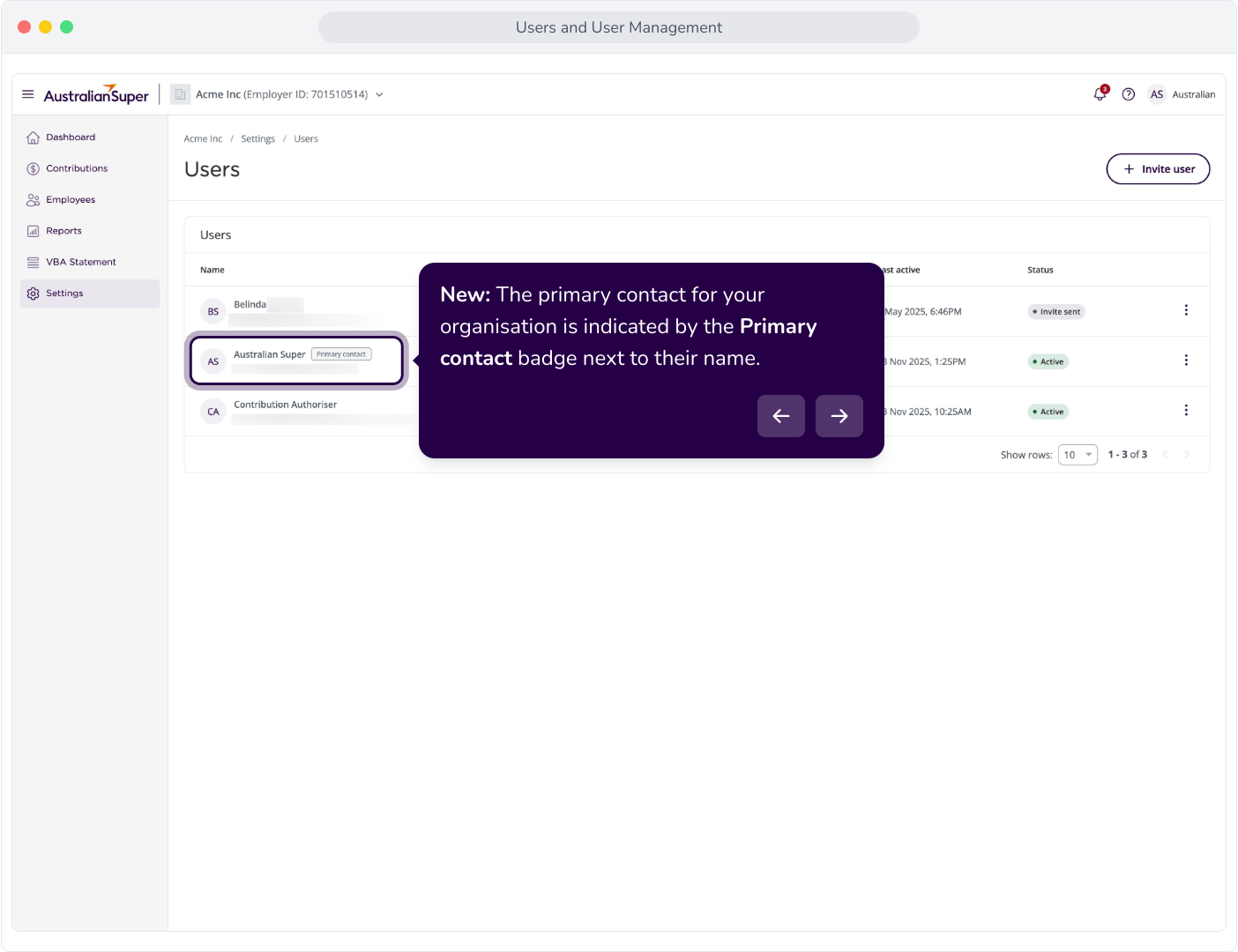
Task: Click the Invite user button
Action: pos(1158,169)
